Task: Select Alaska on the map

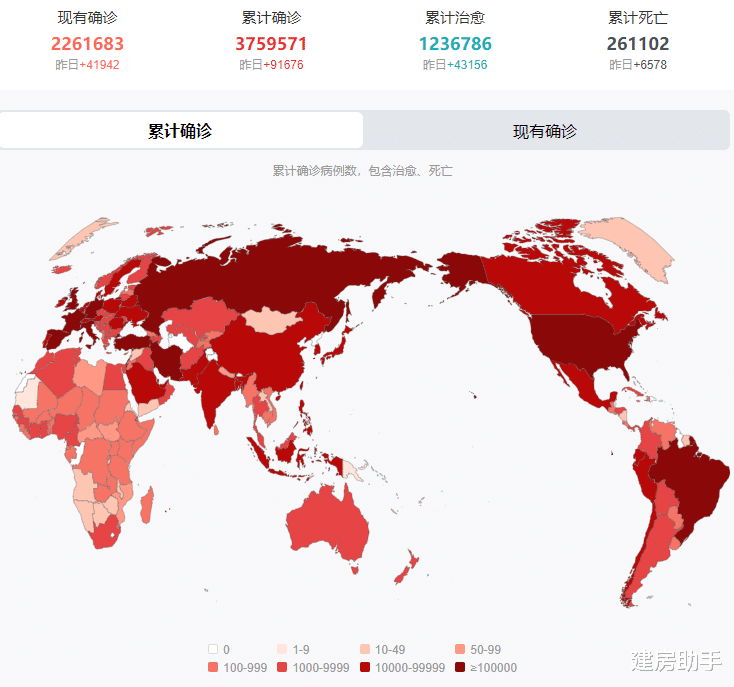Action: [461, 269]
